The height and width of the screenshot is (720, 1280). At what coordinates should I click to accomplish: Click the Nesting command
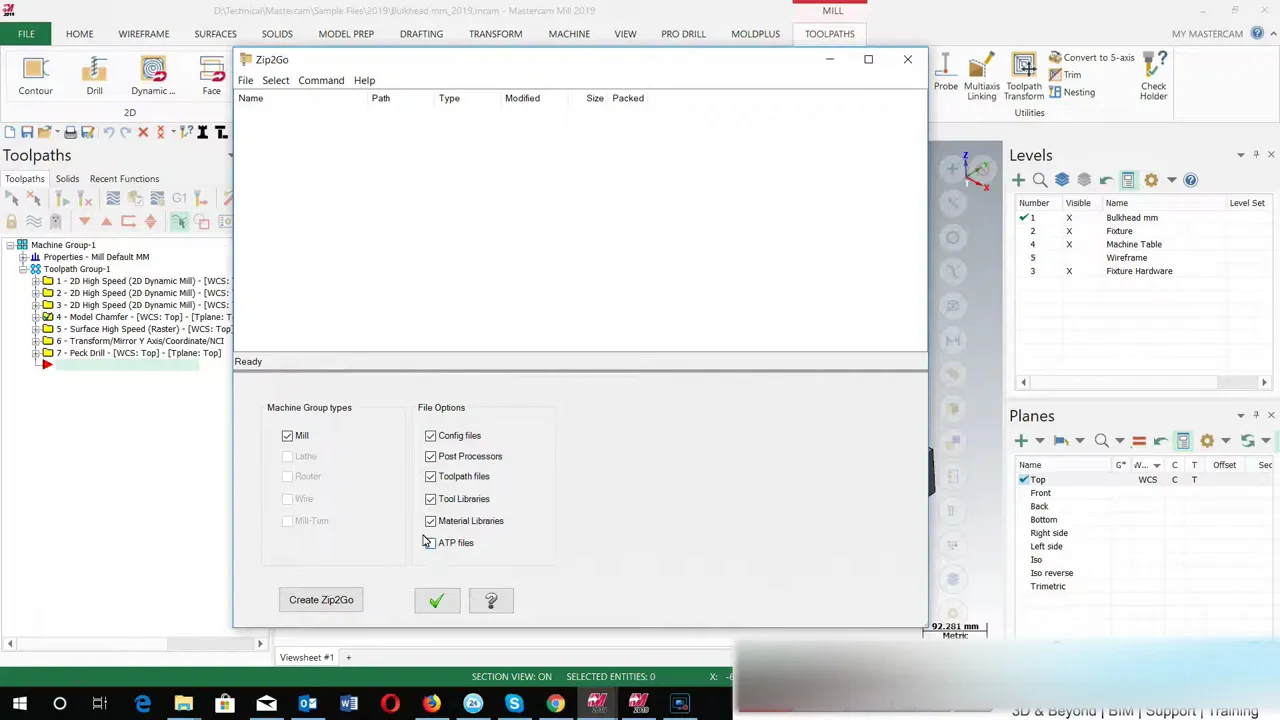click(x=1072, y=92)
